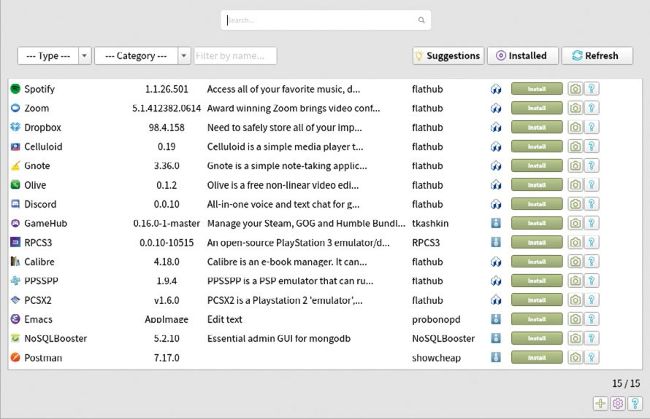Click the AppImage package icon for GameHub
The image size is (650, 419).
[x=495, y=223]
